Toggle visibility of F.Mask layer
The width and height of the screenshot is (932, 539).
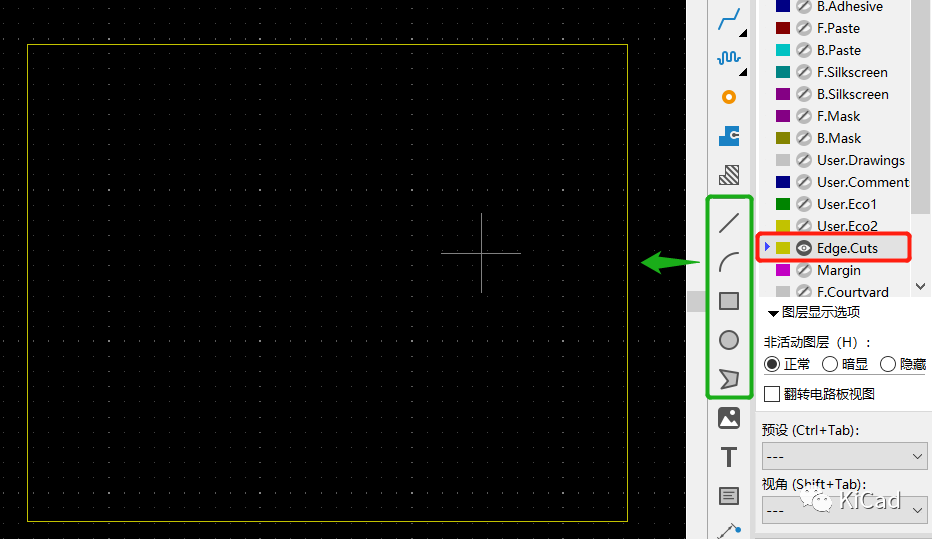pos(804,116)
